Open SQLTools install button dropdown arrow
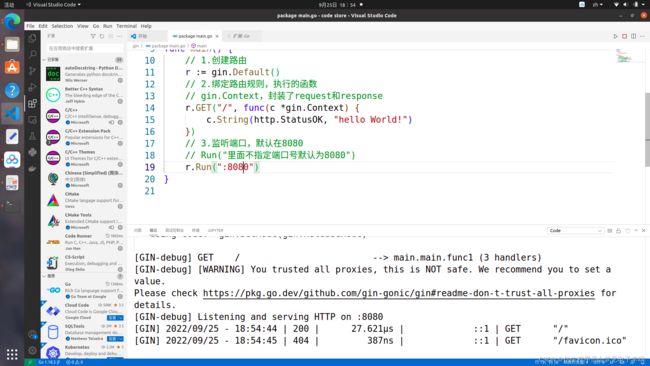Screen dimensions: 650x366 point(121,339)
